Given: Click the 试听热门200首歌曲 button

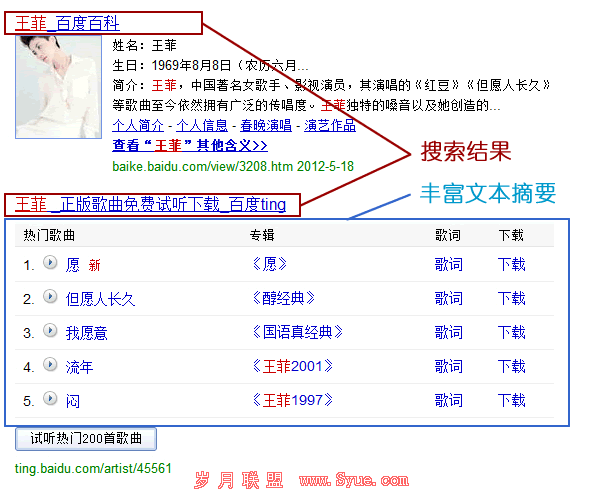Looking at the screenshot, I should click(x=86, y=439).
